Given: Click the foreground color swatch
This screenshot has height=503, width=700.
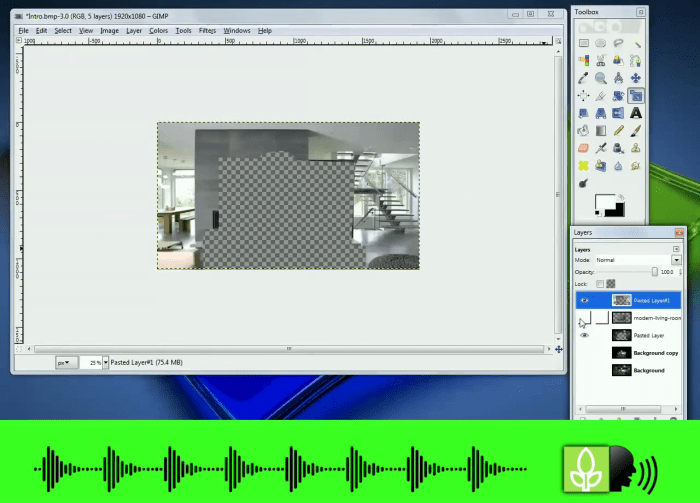Looking at the screenshot, I should coord(603,203).
